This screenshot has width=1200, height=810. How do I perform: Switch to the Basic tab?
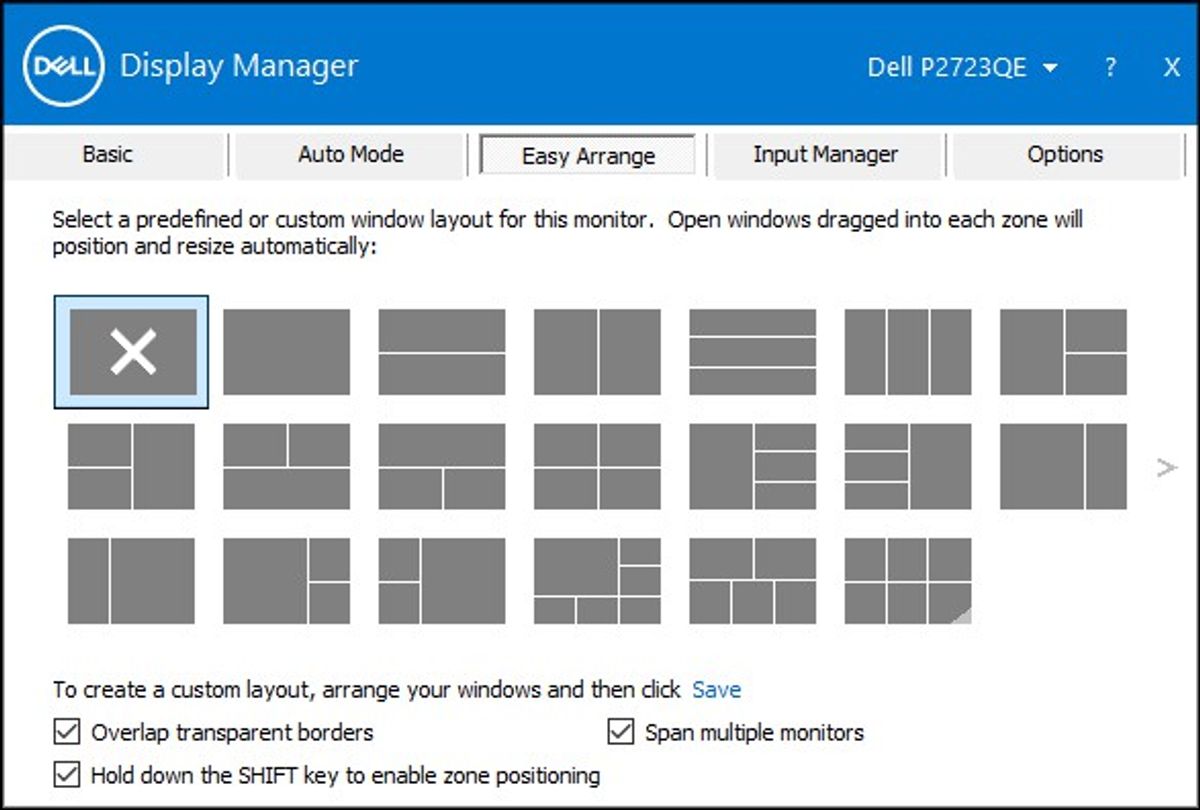tap(107, 155)
